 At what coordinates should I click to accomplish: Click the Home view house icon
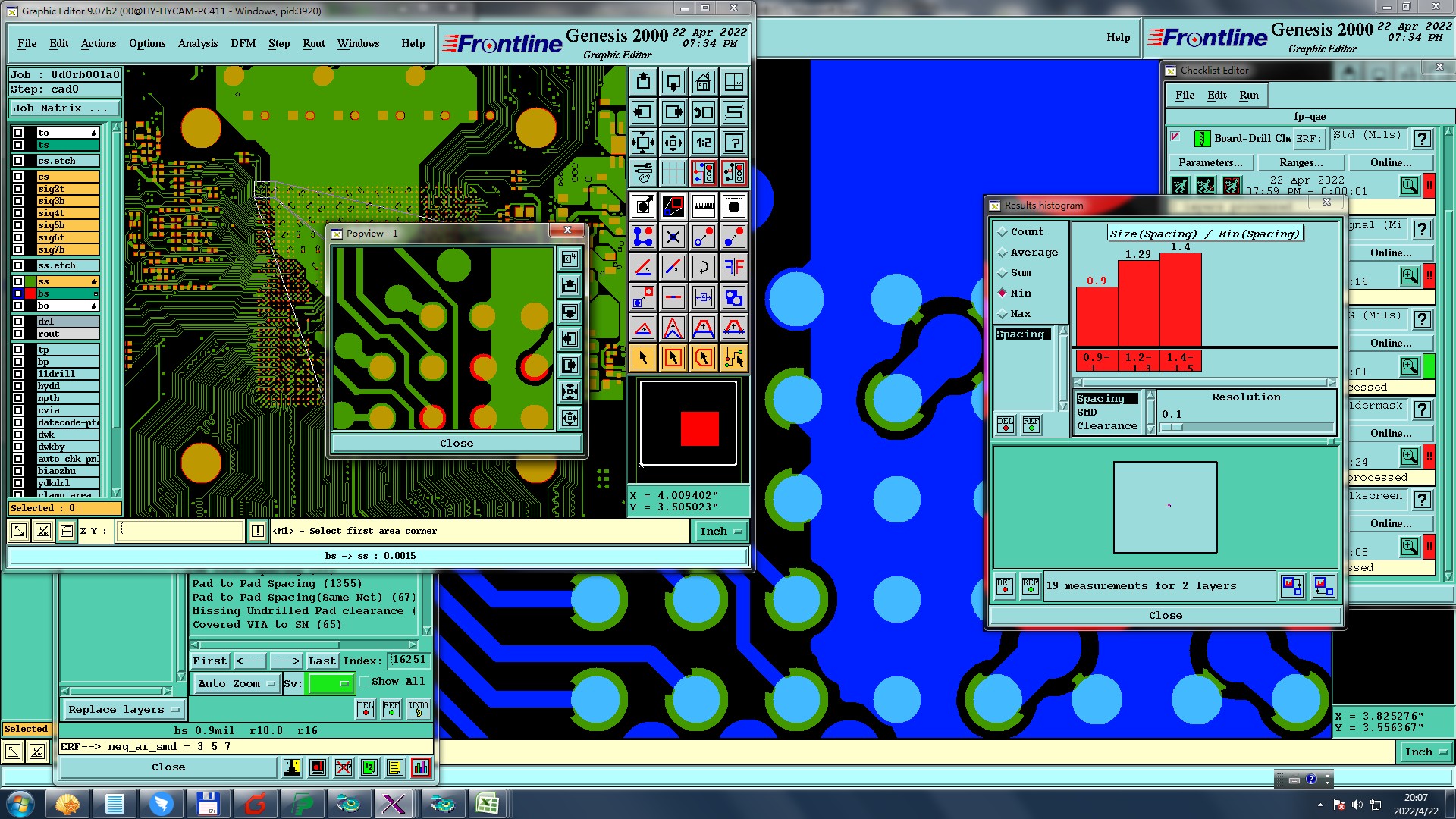pyautogui.click(x=703, y=82)
